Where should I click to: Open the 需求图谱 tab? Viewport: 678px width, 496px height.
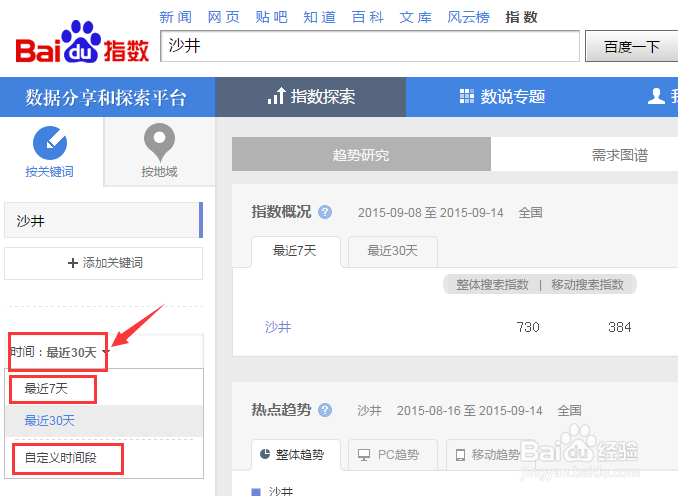[620, 154]
